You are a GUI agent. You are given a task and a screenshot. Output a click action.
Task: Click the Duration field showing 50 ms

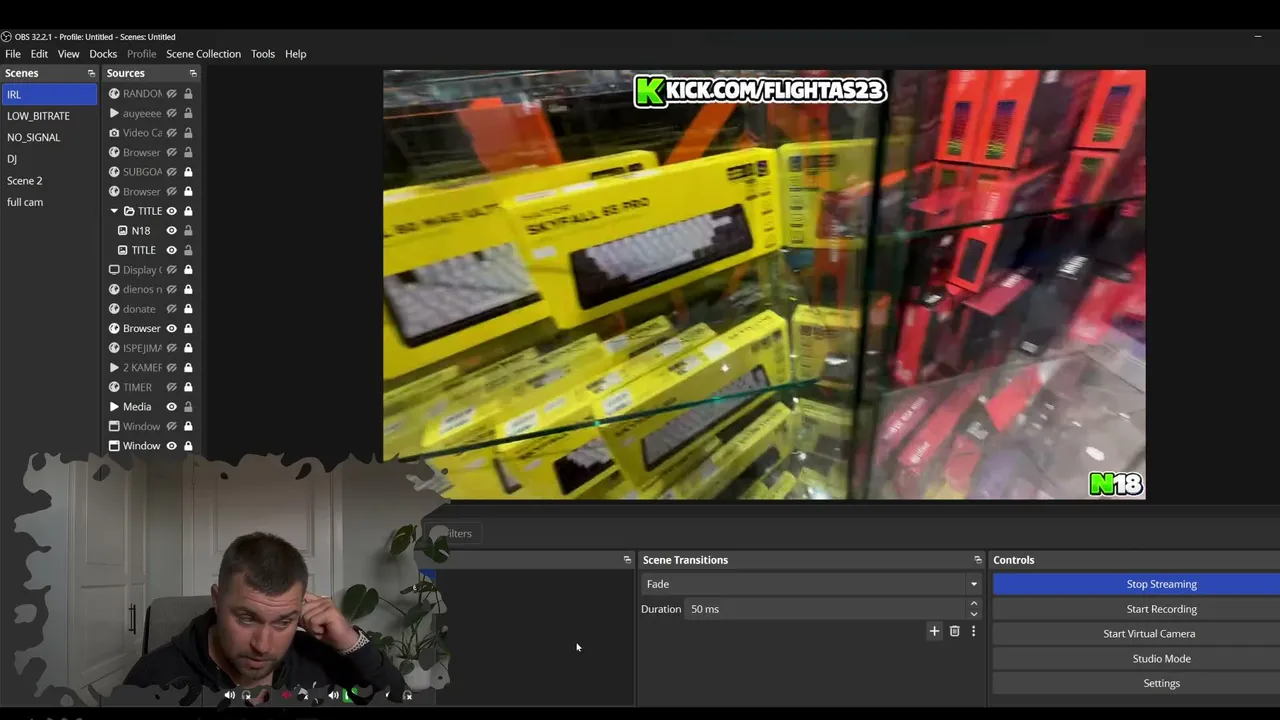[x=825, y=609]
